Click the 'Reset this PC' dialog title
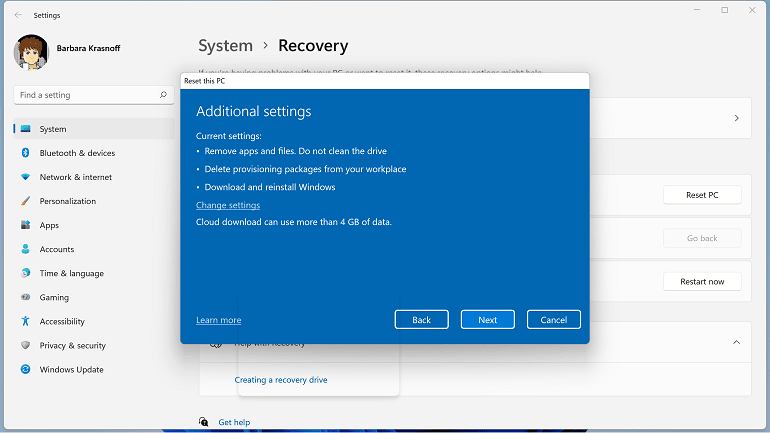The width and height of the screenshot is (770, 433). point(205,81)
